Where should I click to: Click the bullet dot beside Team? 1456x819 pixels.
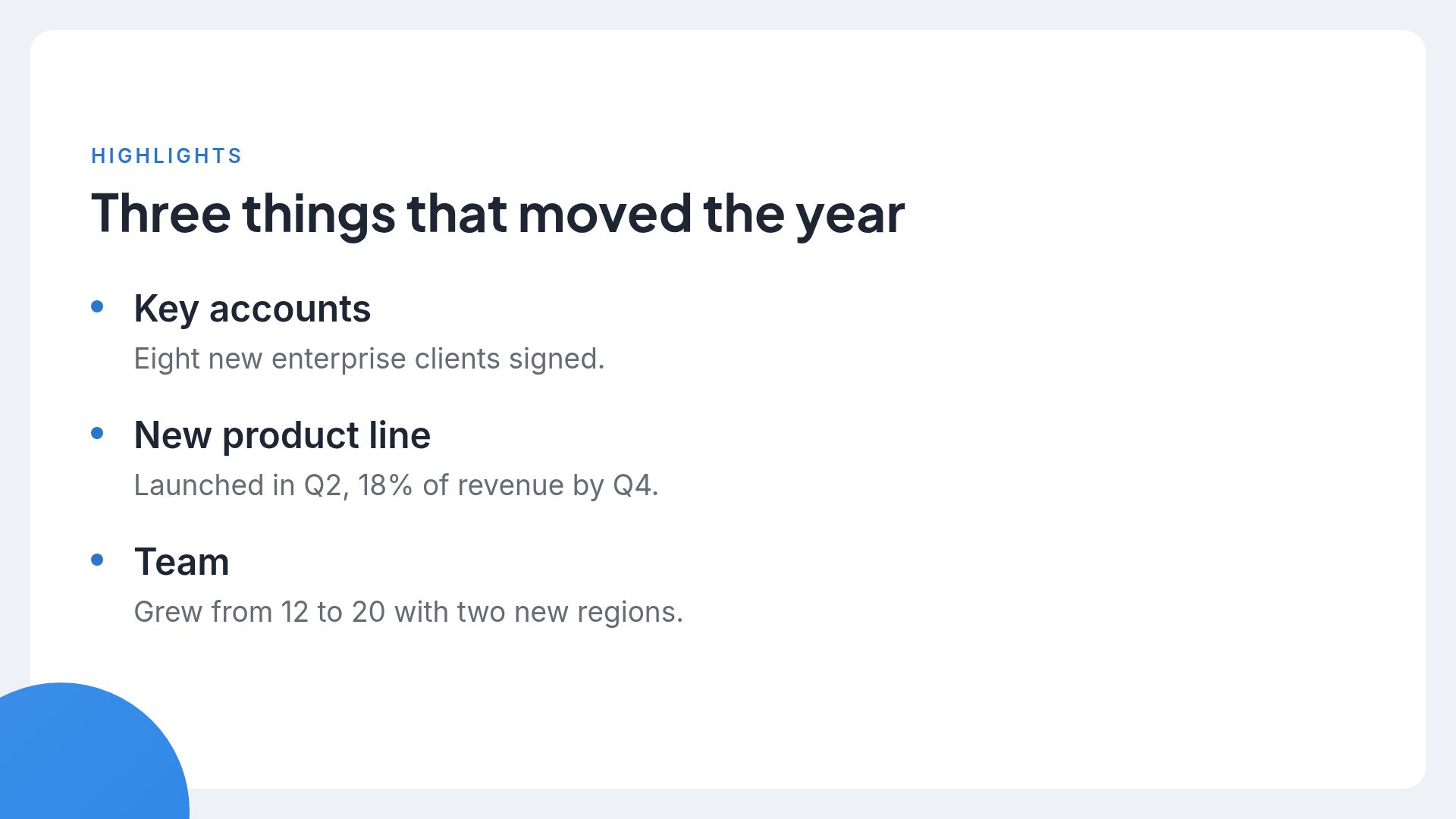tap(97, 560)
